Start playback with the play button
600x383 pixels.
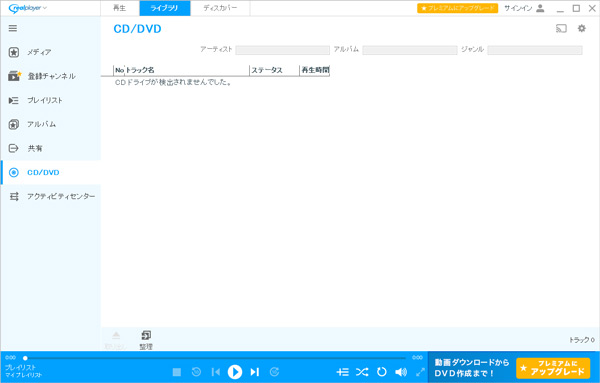pyautogui.click(x=235, y=372)
